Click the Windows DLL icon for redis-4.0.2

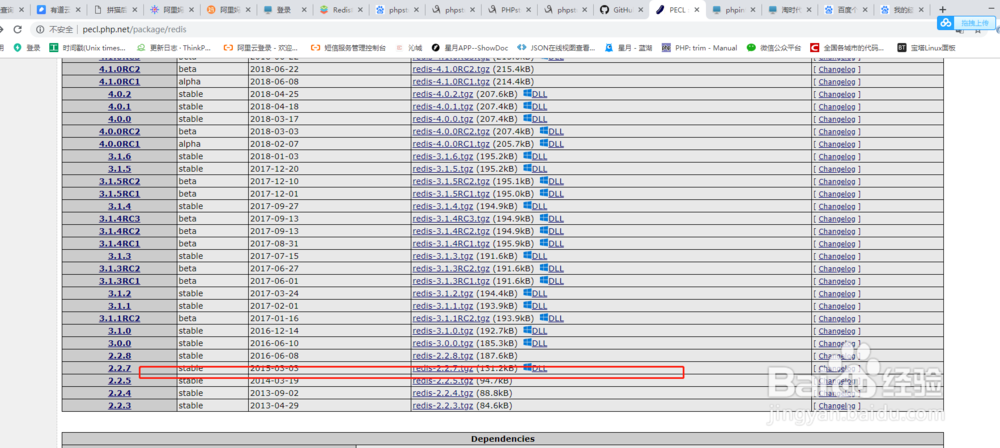[527, 94]
